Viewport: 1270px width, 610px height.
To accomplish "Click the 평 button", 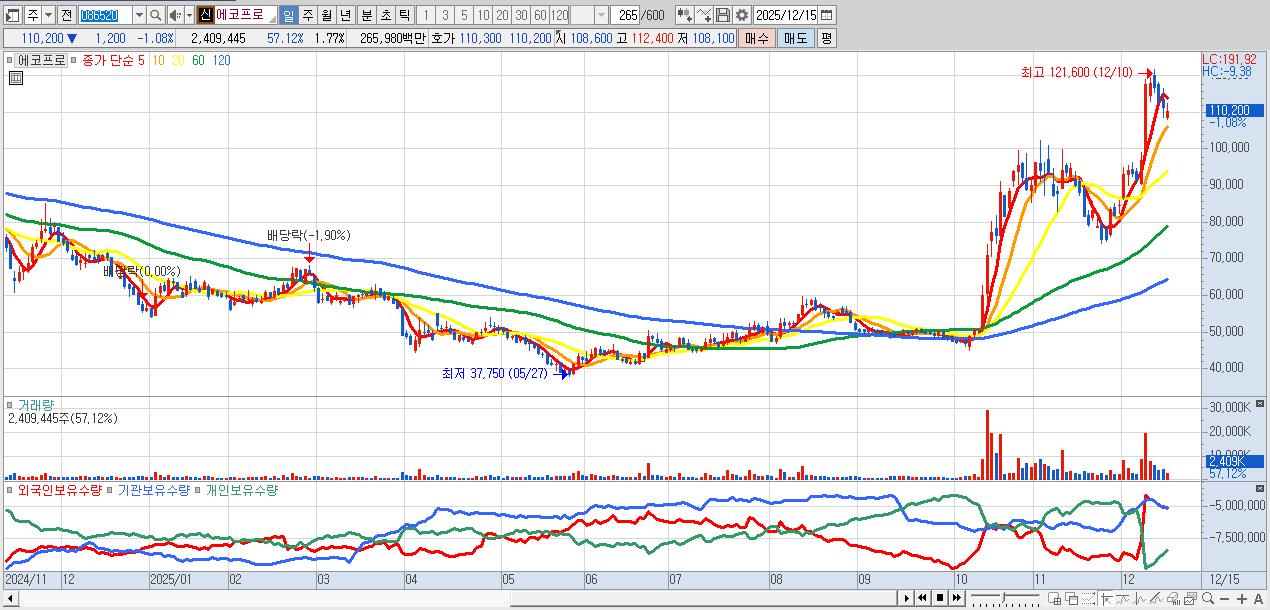I will pyautogui.click(x=826, y=38).
